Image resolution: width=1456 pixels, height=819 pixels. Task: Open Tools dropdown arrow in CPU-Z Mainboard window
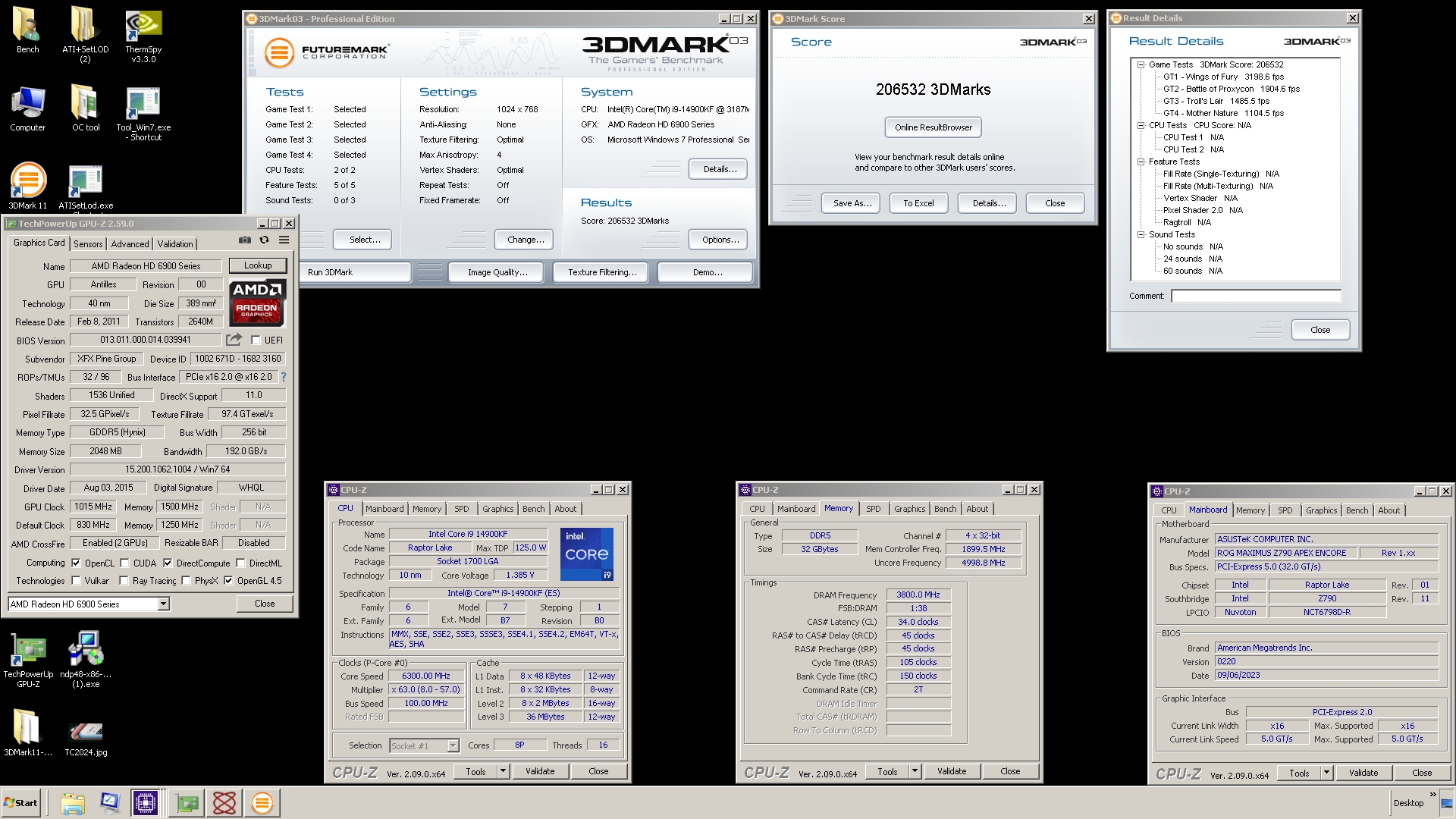tap(1326, 773)
